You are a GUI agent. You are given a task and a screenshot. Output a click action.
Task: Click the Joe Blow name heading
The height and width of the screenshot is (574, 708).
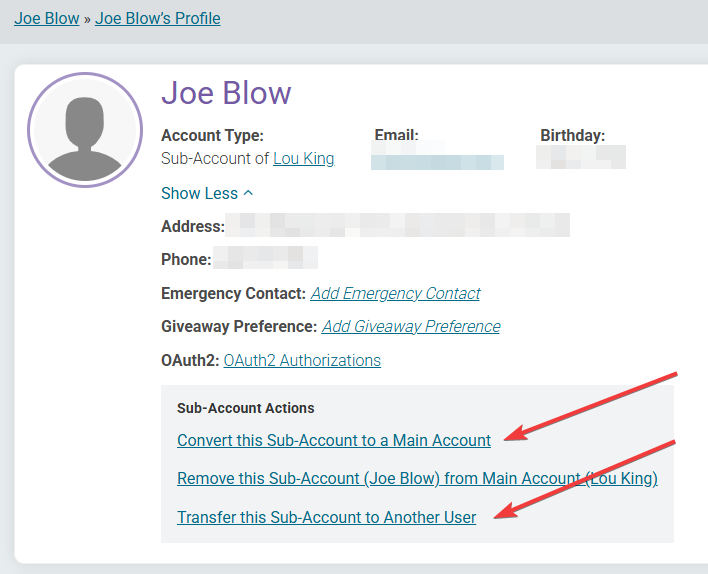coord(226,93)
